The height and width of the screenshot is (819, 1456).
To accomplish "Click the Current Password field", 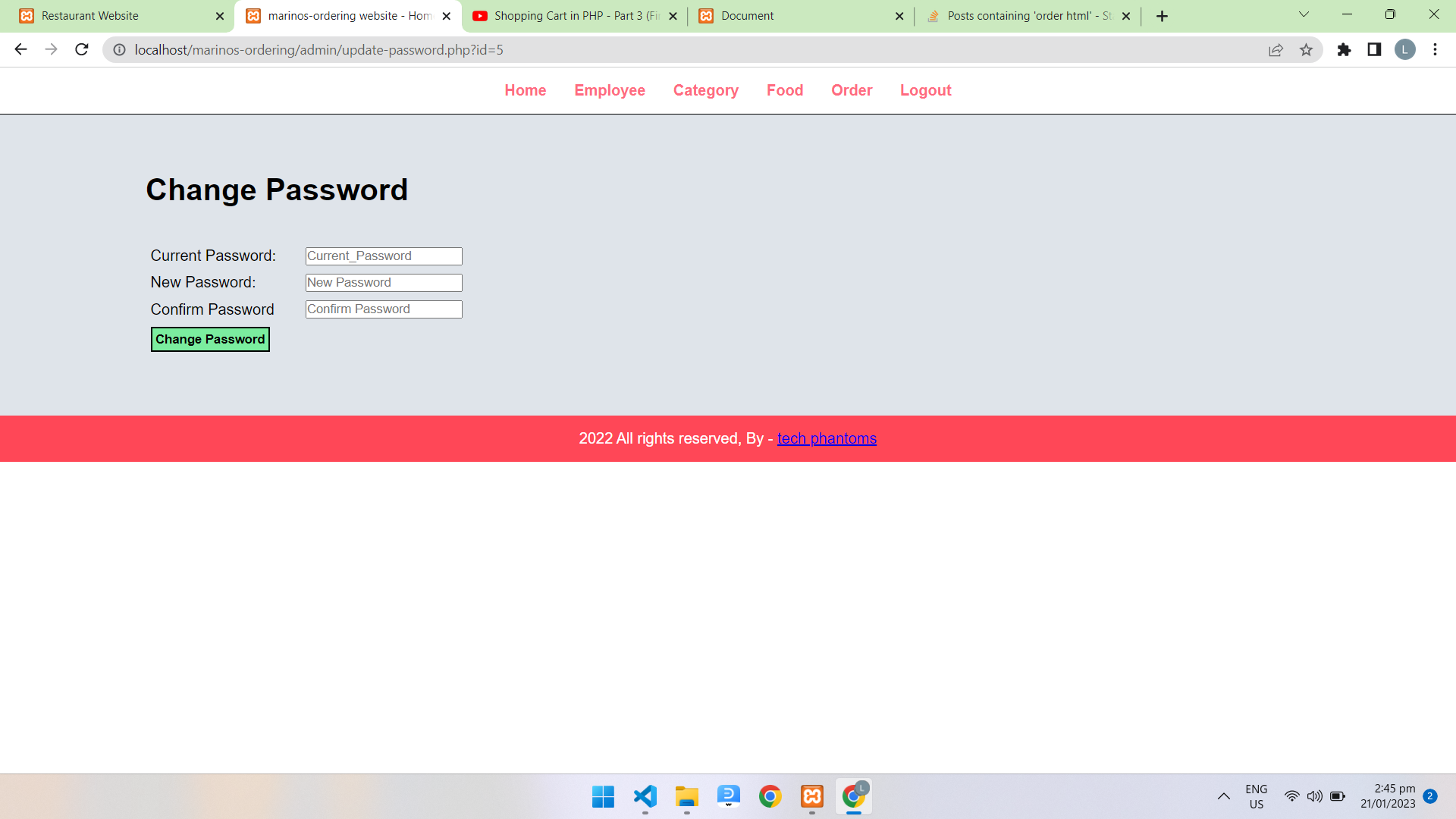I will click(384, 256).
